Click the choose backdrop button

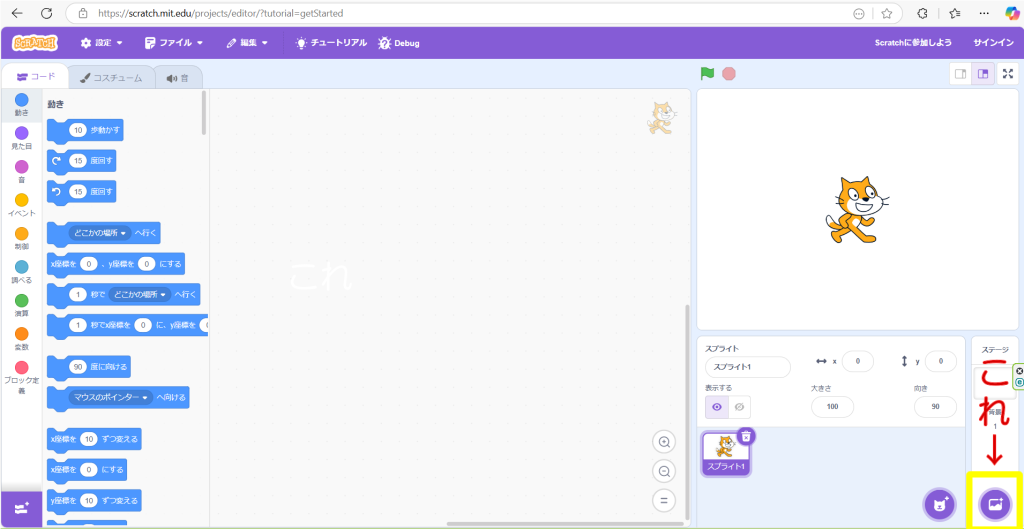994,504
